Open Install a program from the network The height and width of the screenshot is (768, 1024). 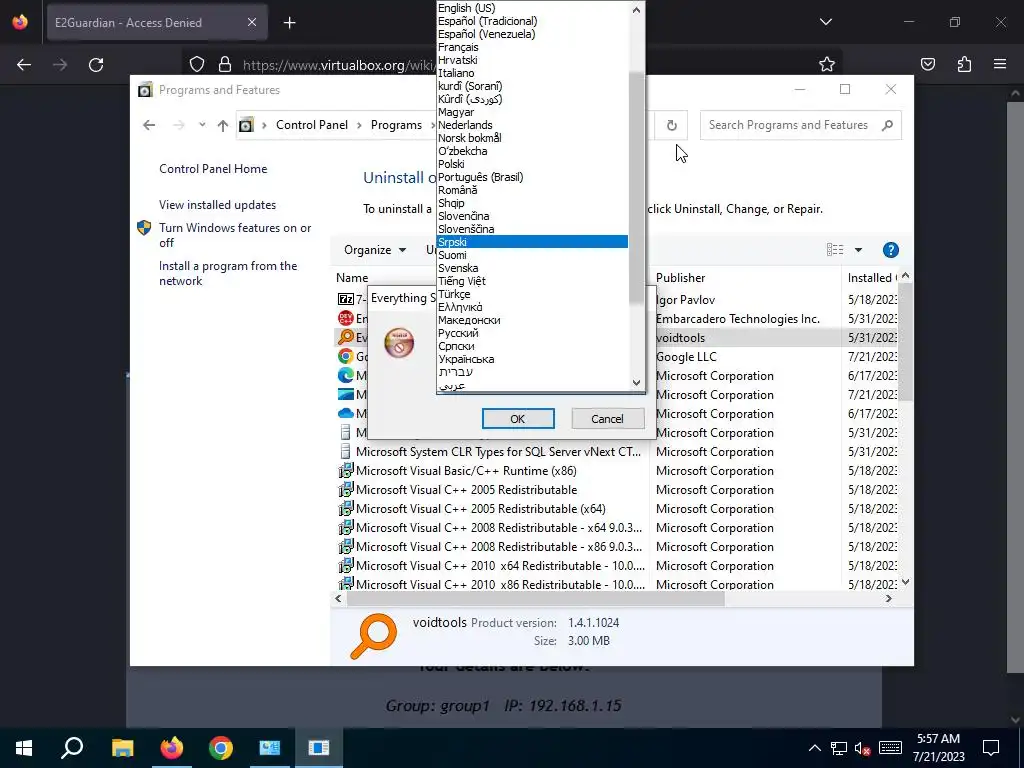click(228, 273)
